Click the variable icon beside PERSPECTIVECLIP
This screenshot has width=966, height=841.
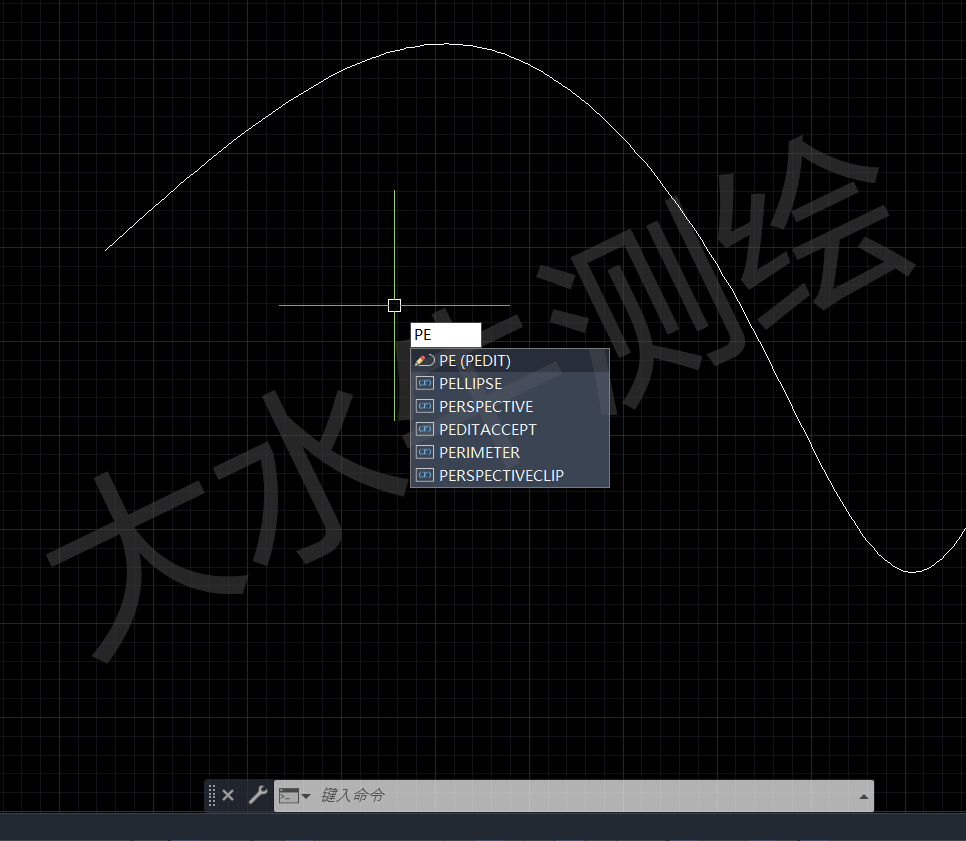click(424, 476)
